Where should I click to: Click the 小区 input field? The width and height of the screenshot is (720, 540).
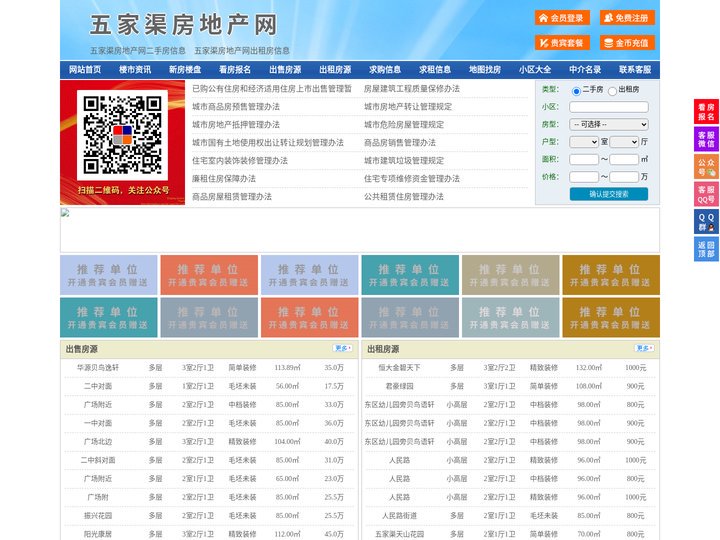coord(609,107)
